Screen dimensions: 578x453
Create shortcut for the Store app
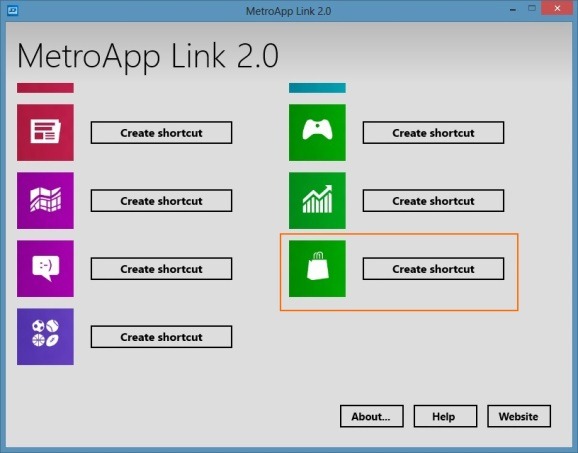coord(434,269)
